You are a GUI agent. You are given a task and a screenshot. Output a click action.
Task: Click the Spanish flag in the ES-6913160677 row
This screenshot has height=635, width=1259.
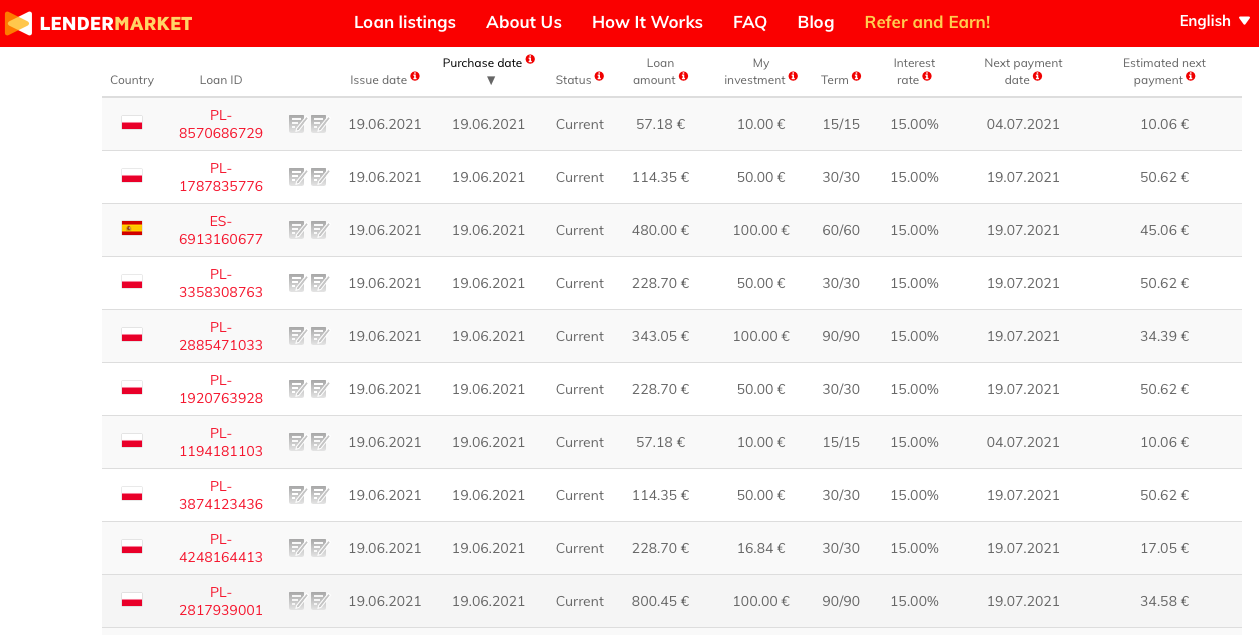click(132, 229)
